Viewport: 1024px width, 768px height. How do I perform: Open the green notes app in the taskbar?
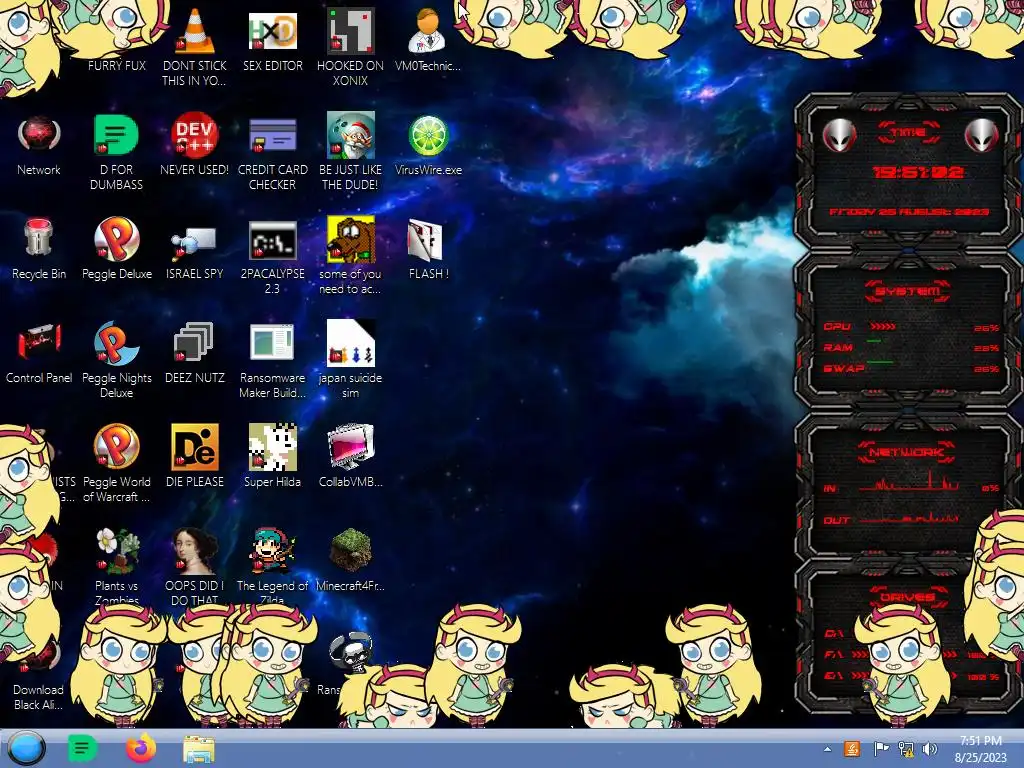(x=82, y=748)
